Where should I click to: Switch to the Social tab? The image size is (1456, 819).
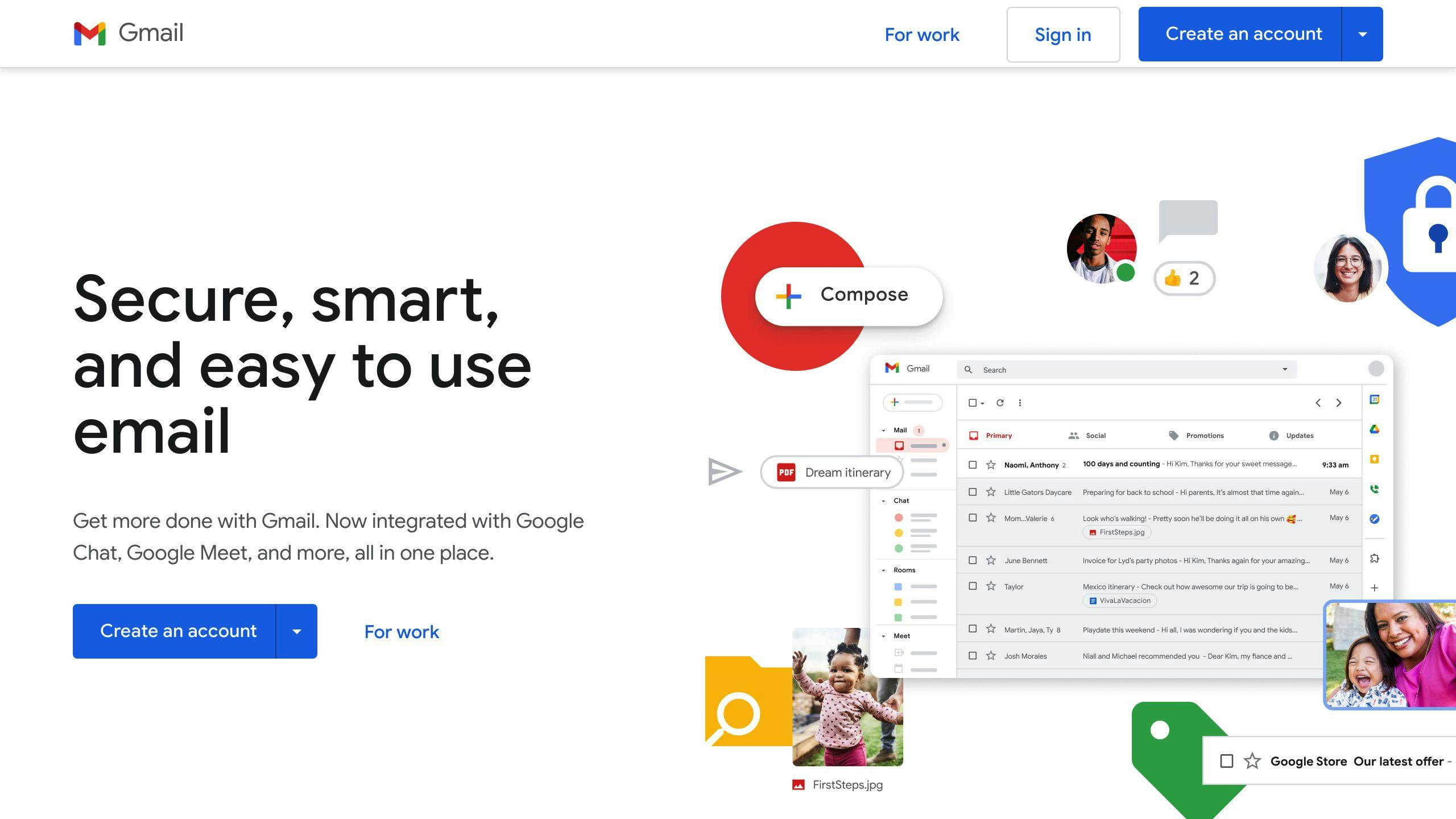pyautogui.click(x=1087, y=436)
